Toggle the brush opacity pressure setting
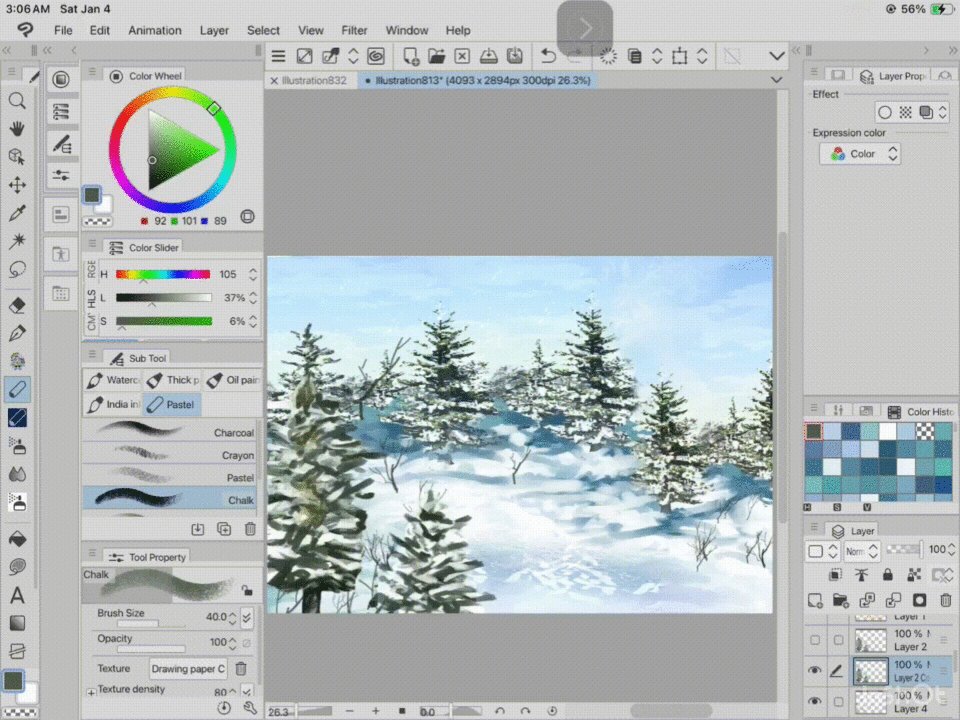The image size is (960, 720). coord(247,643)
